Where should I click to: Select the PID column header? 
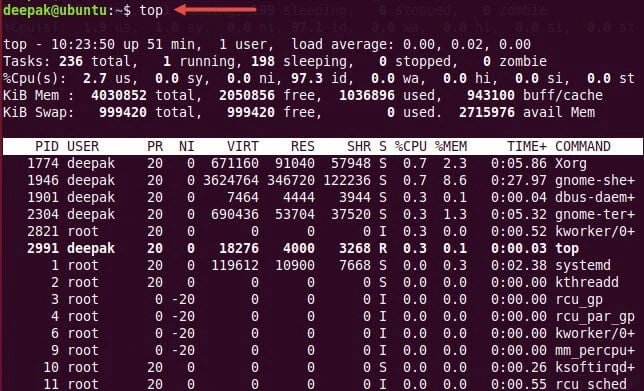(46, 146)
